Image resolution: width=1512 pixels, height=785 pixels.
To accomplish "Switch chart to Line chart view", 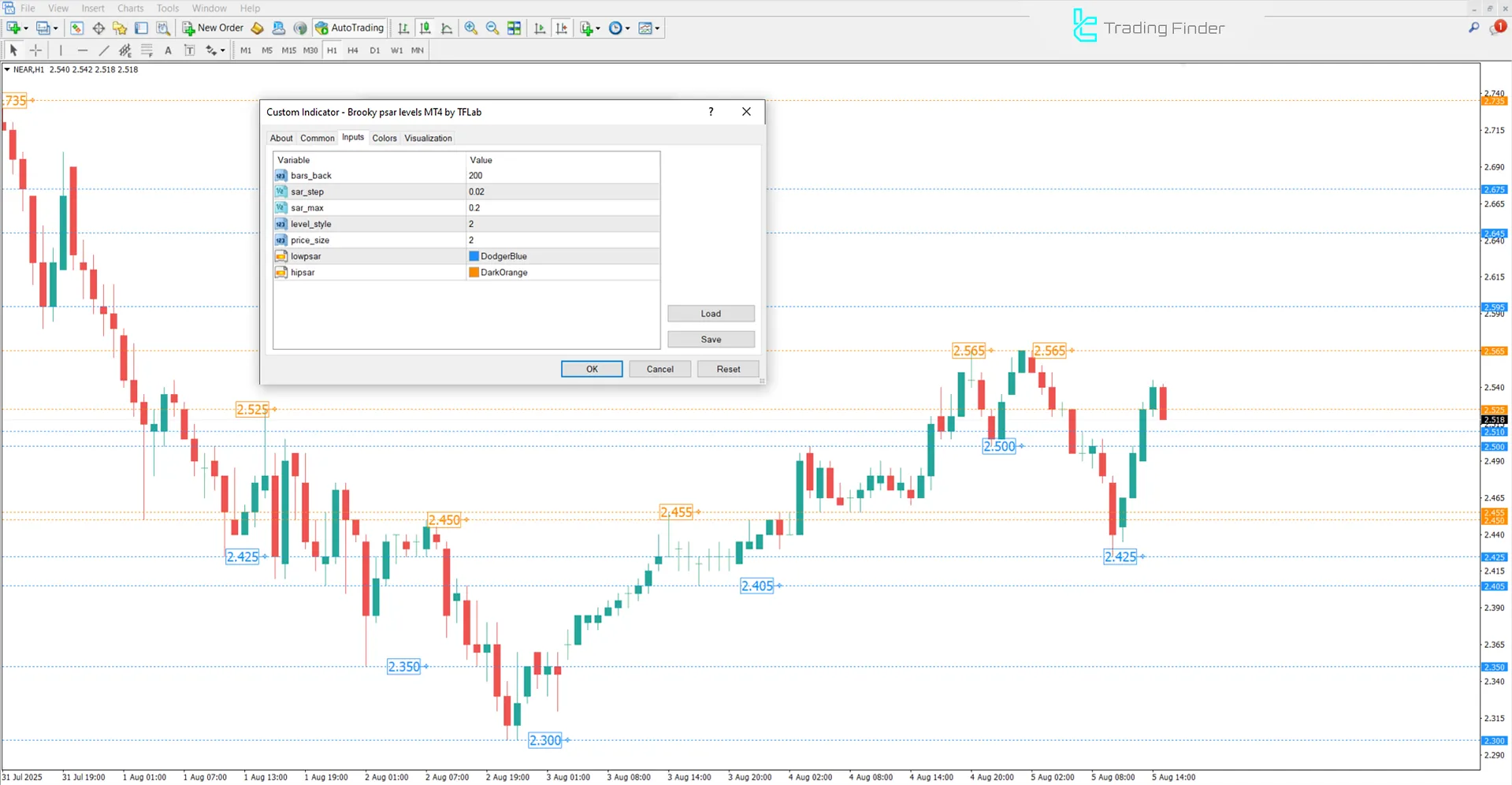I will (x=446, y=28).
